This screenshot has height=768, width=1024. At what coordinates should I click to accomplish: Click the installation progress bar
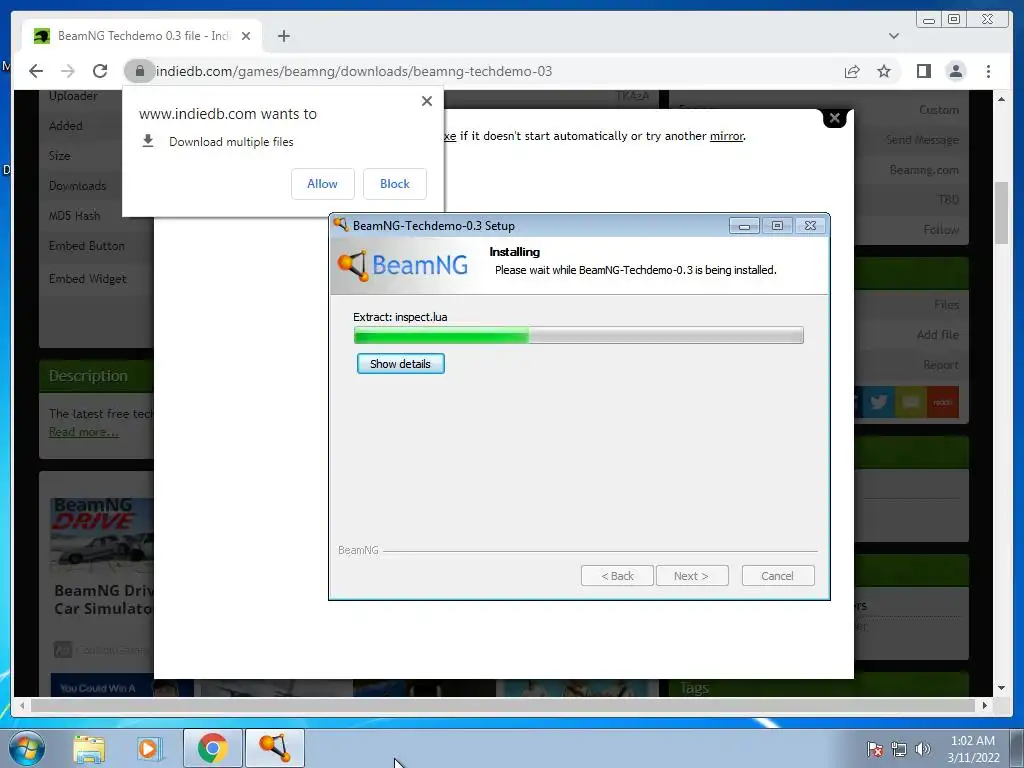click(x=579, y=335)
